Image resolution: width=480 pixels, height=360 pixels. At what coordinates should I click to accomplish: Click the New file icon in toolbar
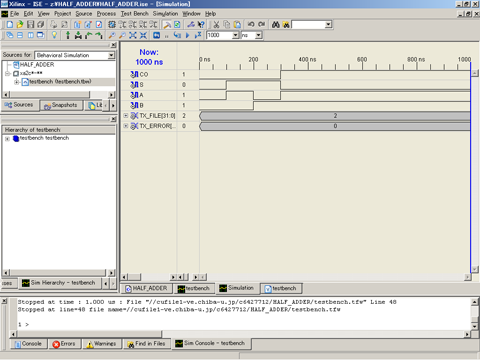click(10, 24)
